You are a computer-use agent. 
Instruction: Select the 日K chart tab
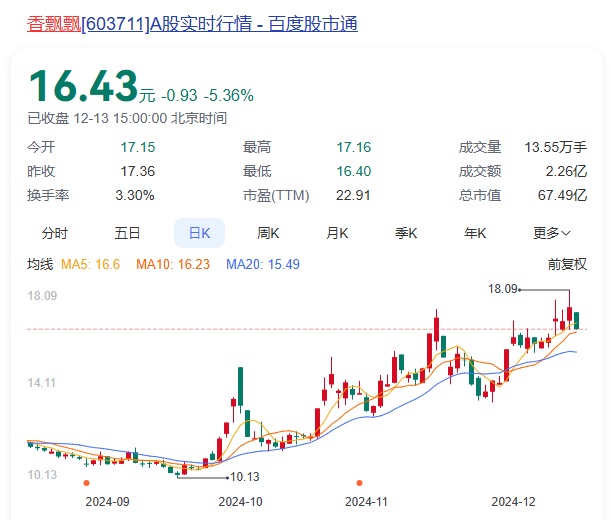tap(199, 233)
